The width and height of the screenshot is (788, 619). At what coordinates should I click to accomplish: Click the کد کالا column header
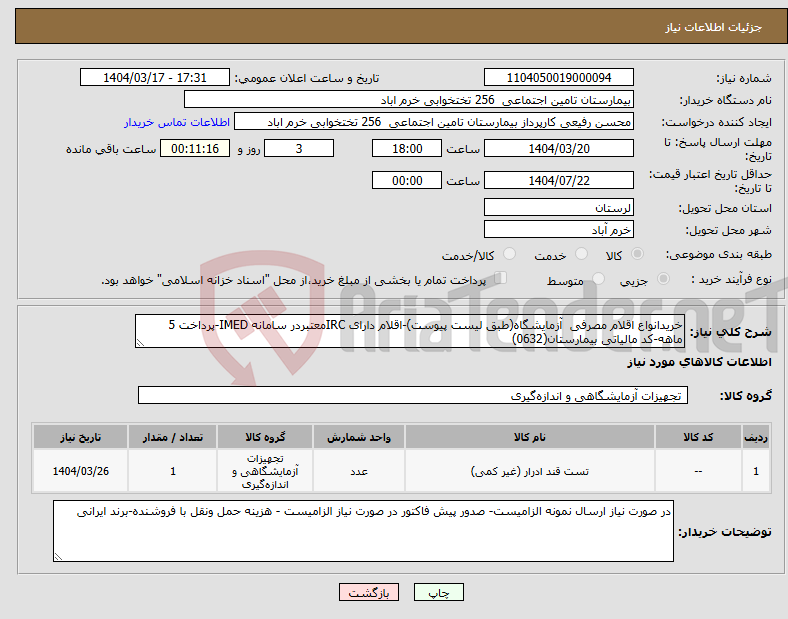(698, 437)
